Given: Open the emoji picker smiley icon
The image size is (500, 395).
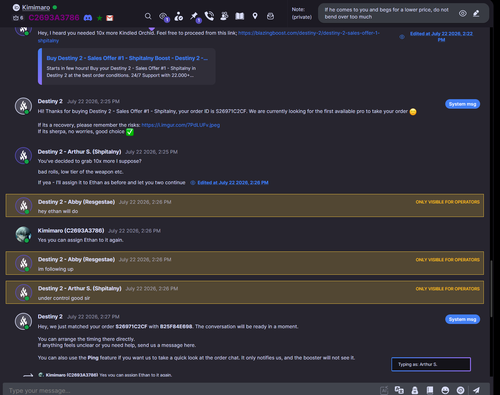Looking at the screenshot, I should (x=445, y=390).
